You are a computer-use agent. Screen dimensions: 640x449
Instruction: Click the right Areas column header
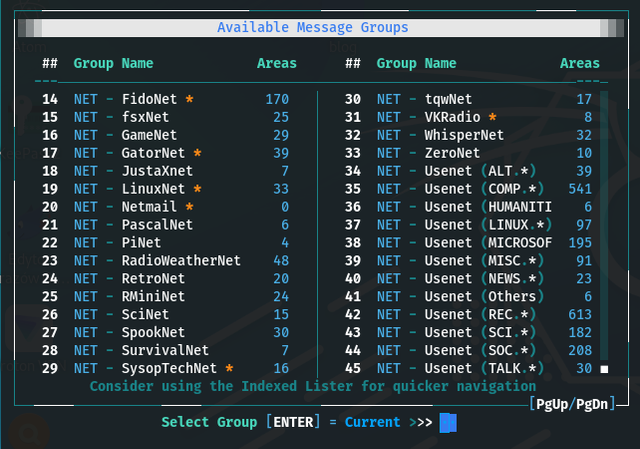(580, 63)
